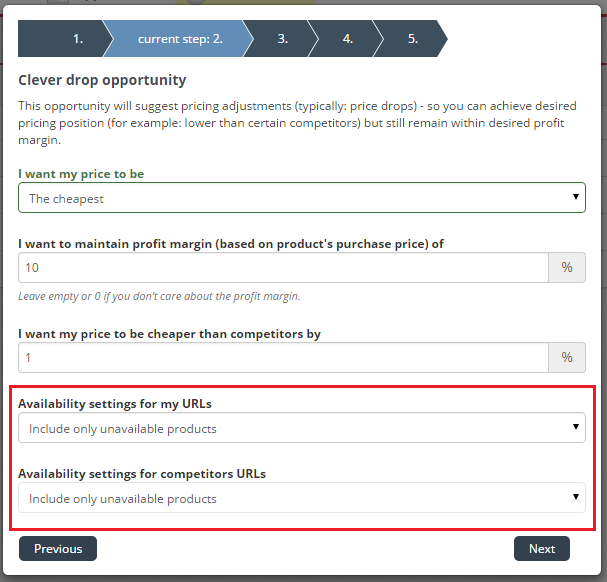The height and width of the screenshot is (582, 607).
Task: Select current step 2 in wizard
Action: coord(178,39)
